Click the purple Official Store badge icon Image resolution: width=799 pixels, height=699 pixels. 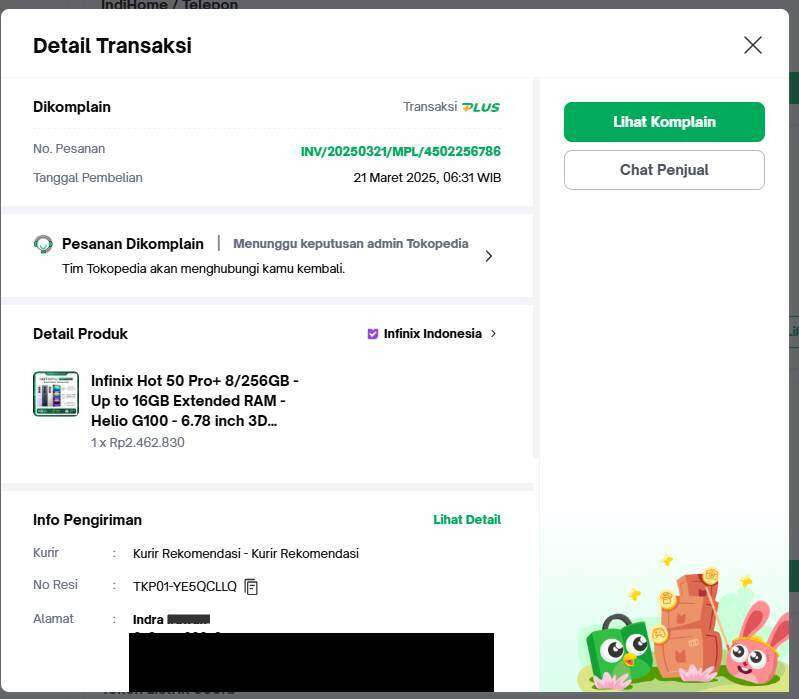(x=372, y=334)
